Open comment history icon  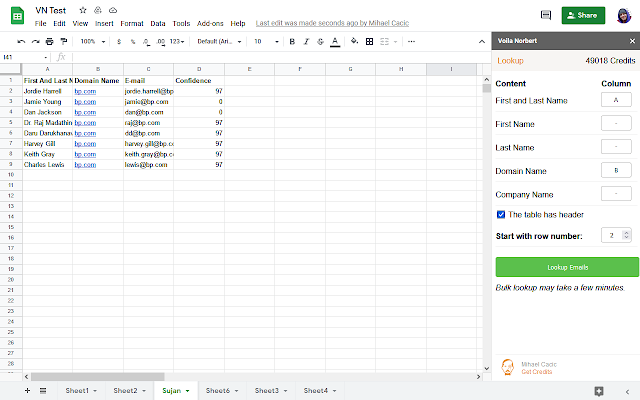point(546,16)
